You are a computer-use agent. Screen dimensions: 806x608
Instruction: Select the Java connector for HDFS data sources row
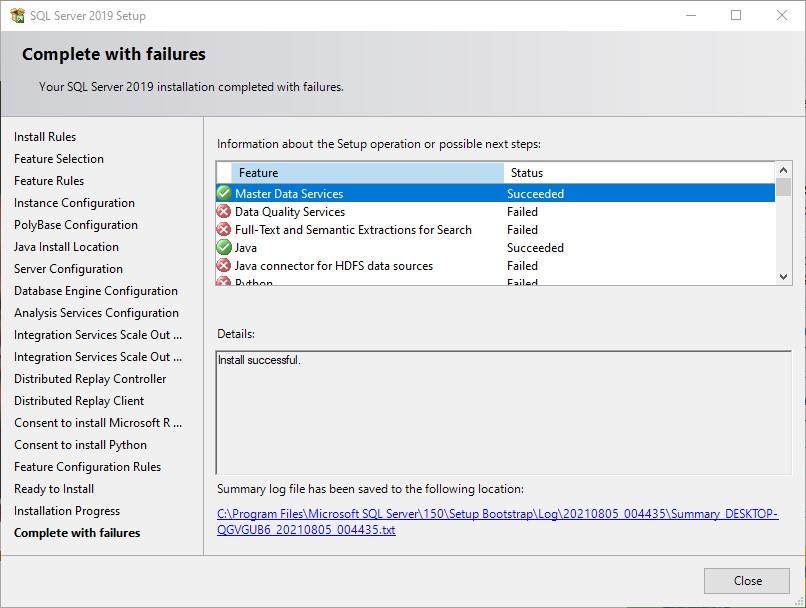(x=334, y=266)
